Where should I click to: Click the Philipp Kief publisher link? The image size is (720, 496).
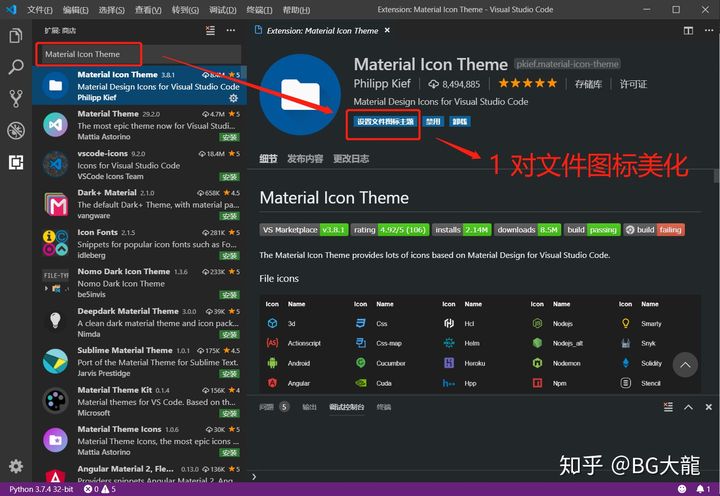[382, 84]
